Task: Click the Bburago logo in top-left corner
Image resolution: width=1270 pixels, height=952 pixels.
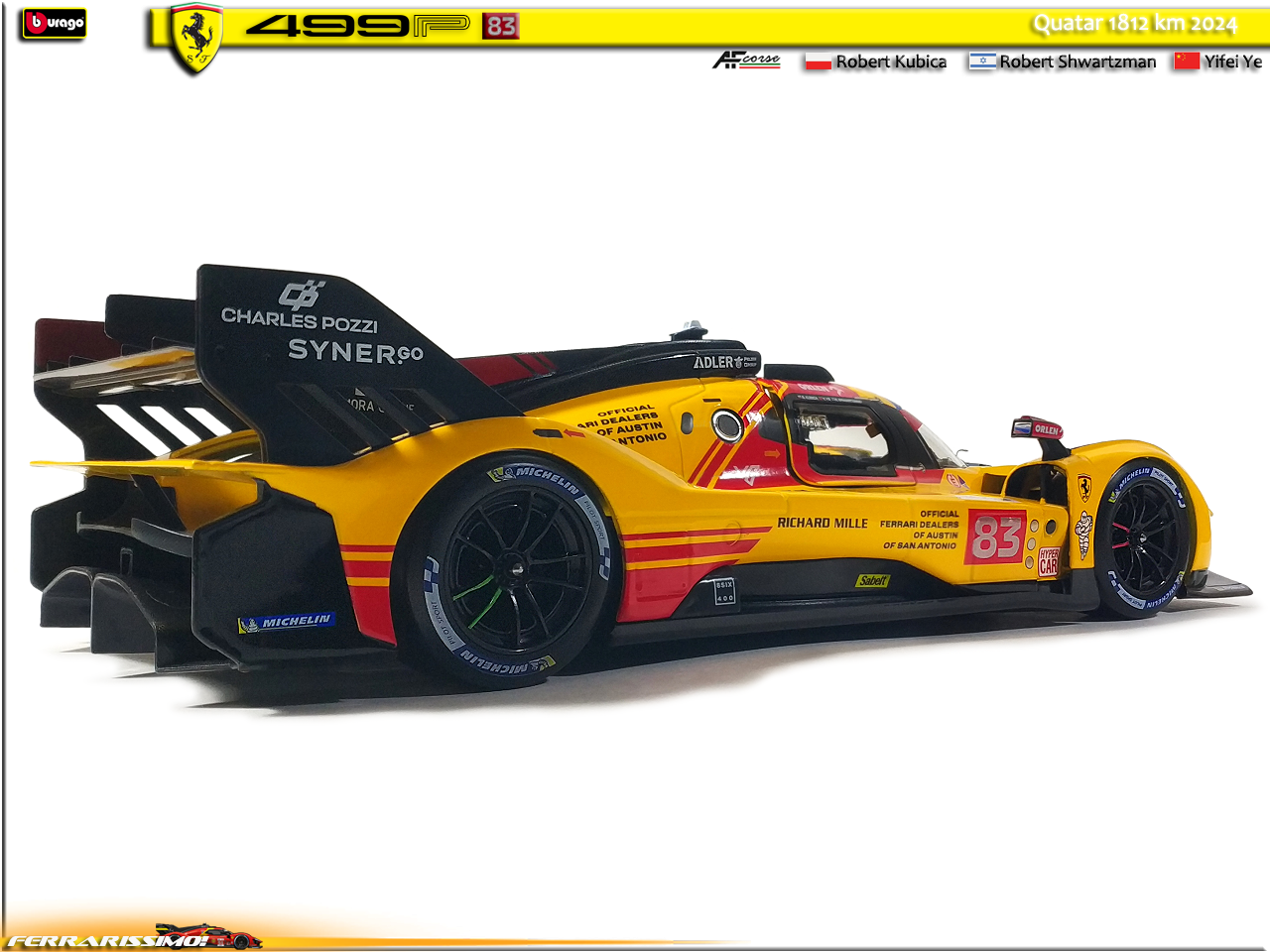Action: coord(54,24)
